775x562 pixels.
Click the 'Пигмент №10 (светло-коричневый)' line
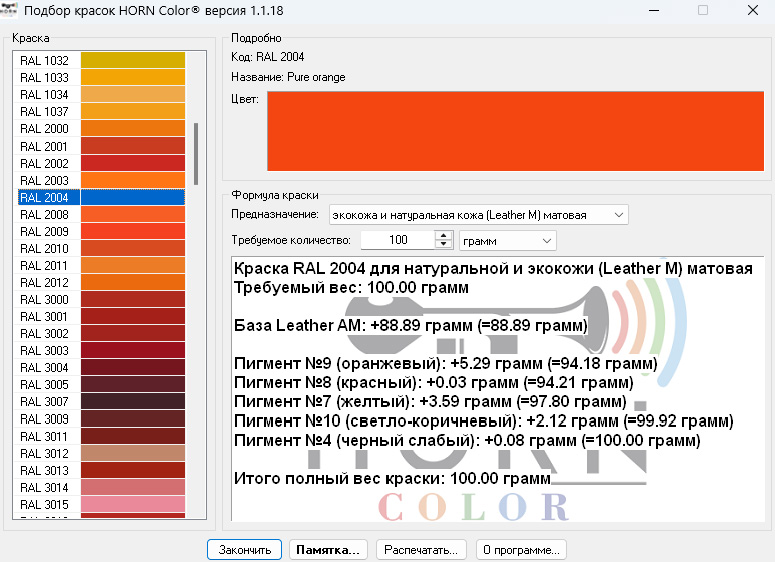coord(484,421)
